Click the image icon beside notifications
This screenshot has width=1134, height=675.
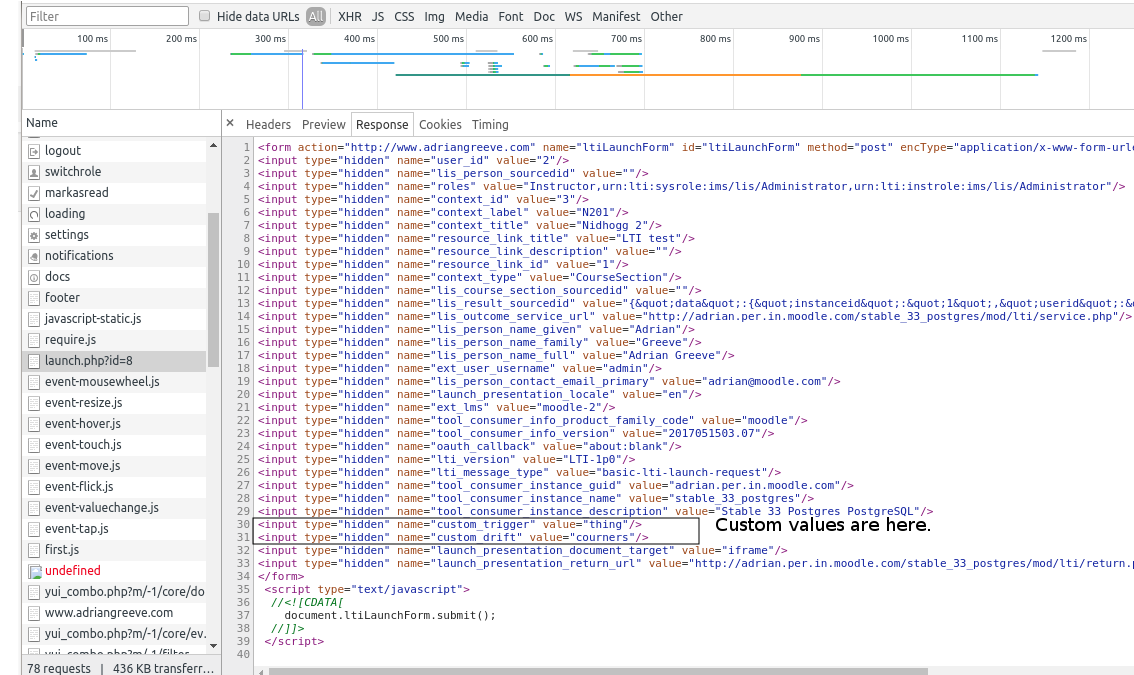(33, 256)
